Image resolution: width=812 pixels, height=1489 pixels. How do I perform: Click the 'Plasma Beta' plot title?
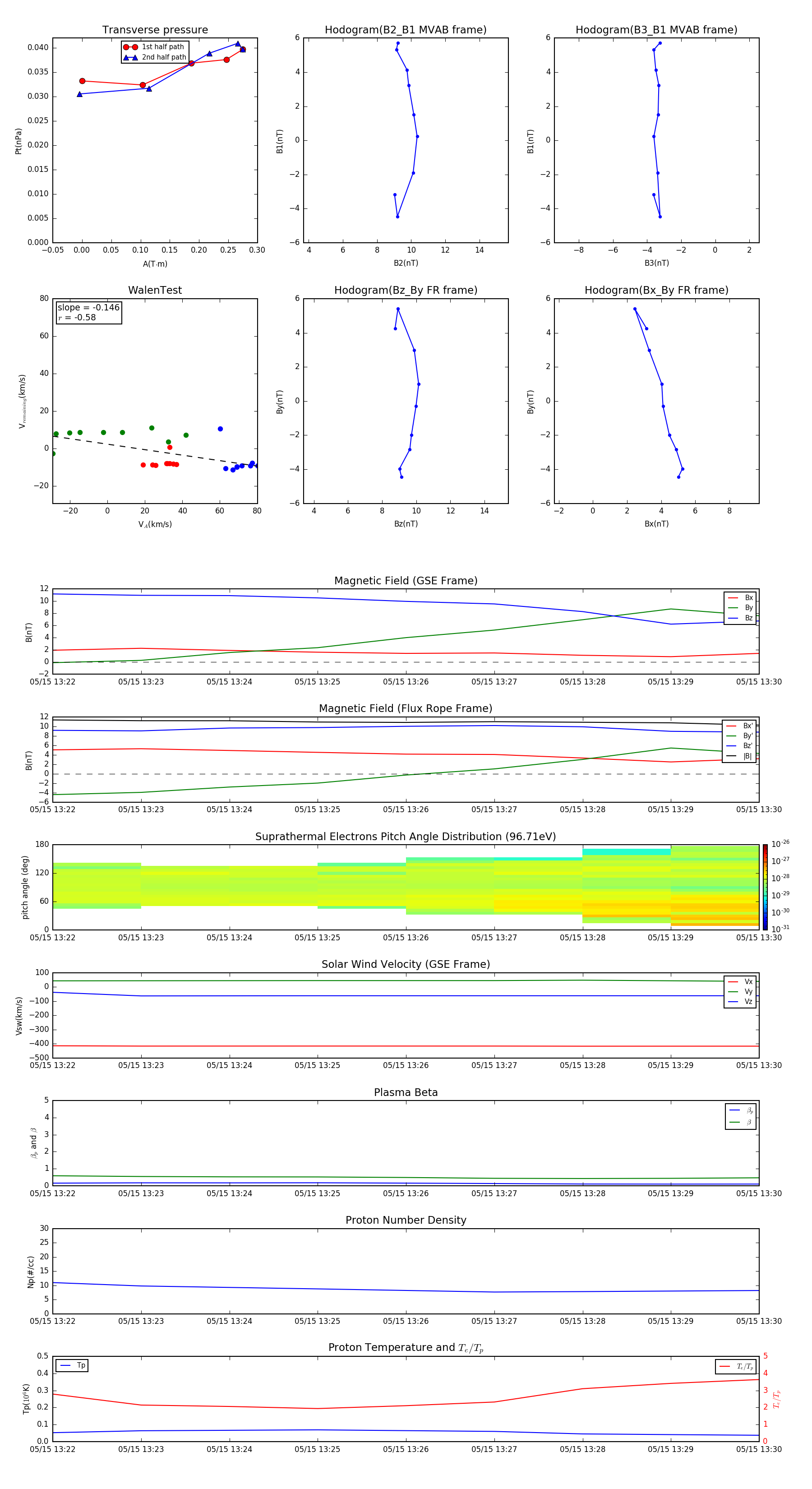tap(406, 1092)
